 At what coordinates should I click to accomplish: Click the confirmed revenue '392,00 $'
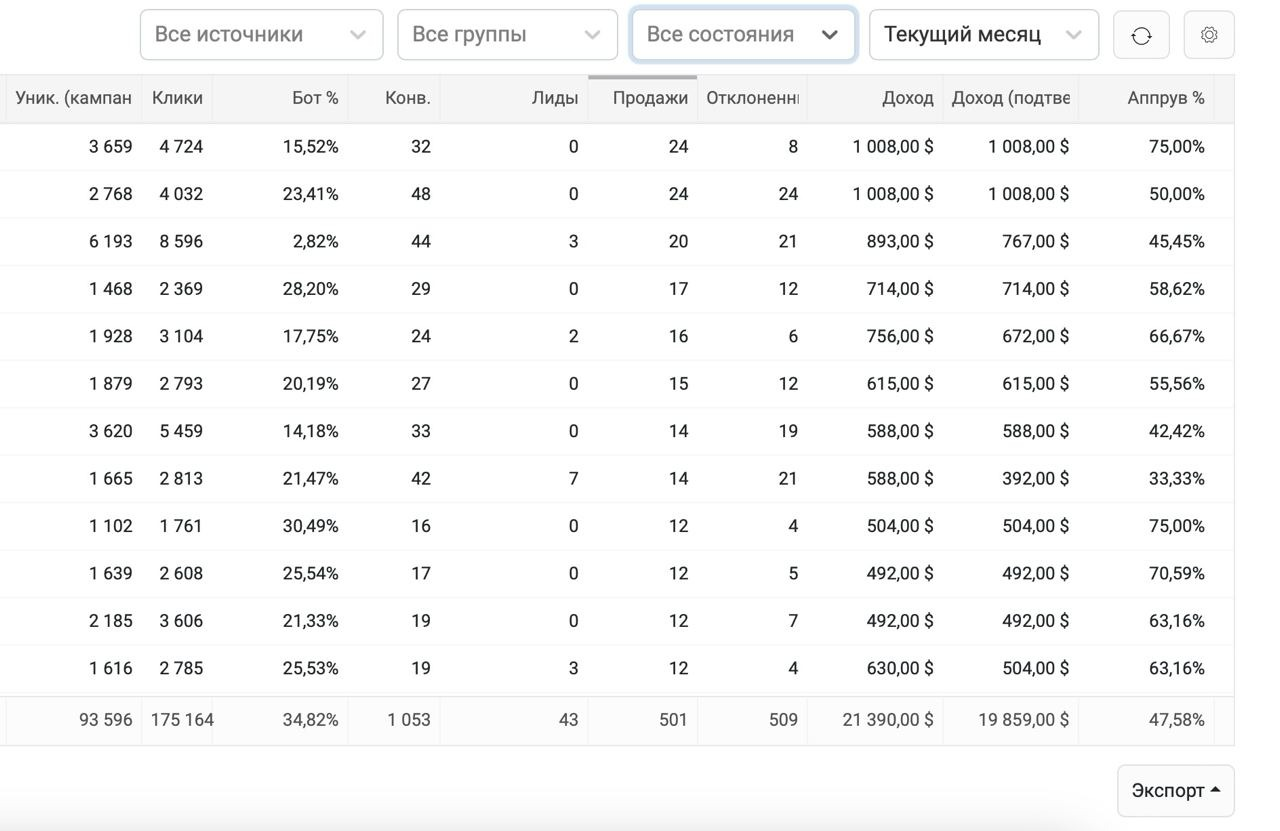[1036, 479]
